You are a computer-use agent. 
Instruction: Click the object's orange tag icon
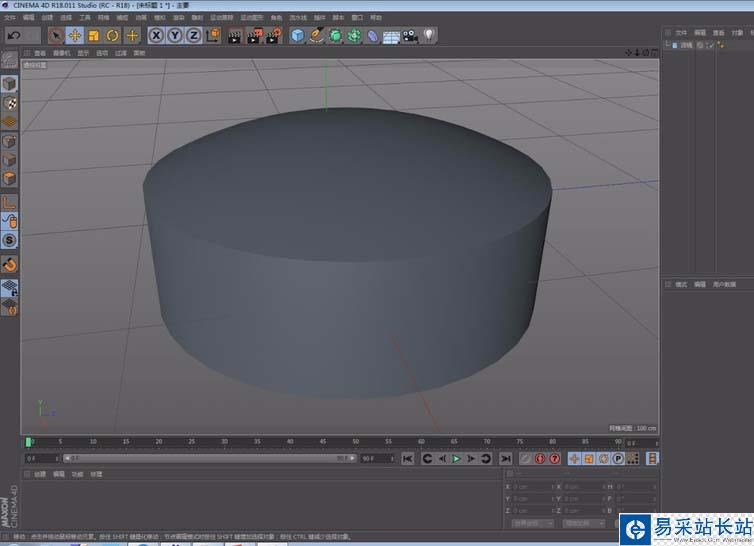(x=721, y=45)
